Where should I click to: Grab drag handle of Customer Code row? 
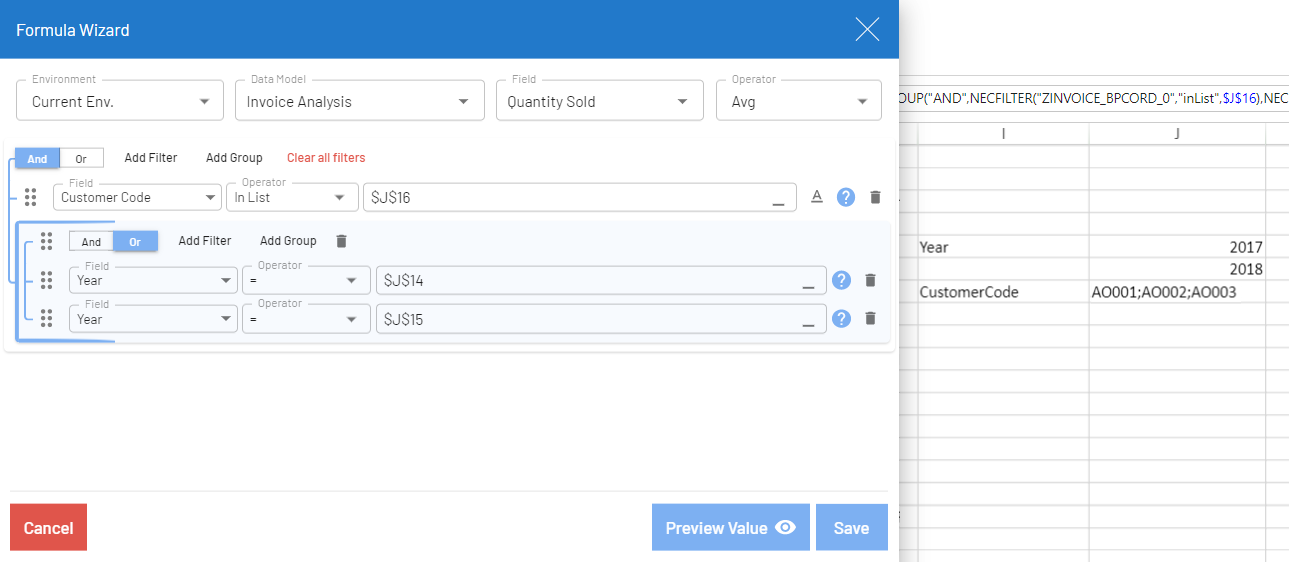click(x=30, y=197)
